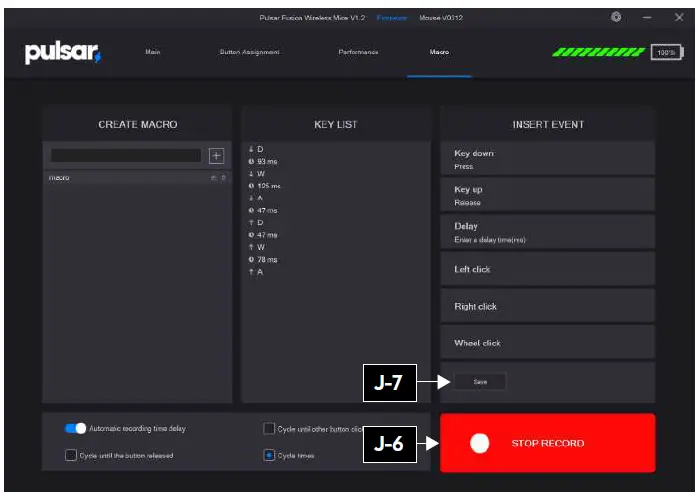Insert a Key up Release event

point(547,195)
